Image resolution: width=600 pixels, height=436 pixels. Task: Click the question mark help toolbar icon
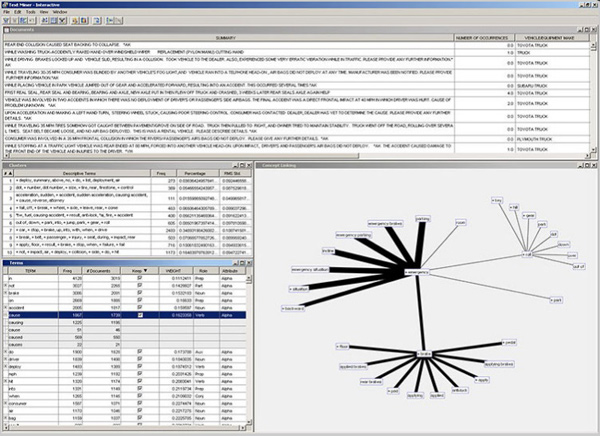point(97,20)
